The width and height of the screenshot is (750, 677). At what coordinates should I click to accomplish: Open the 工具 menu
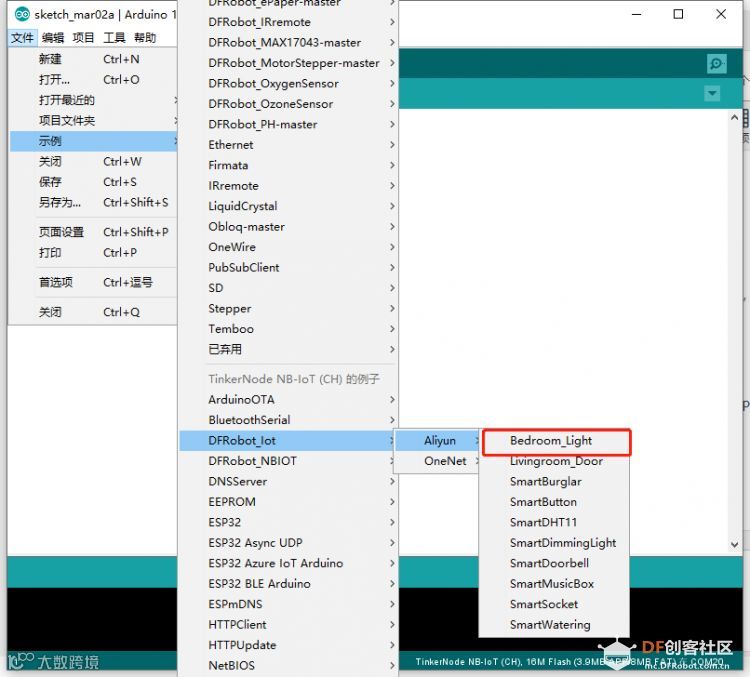[x=114, y=38]
